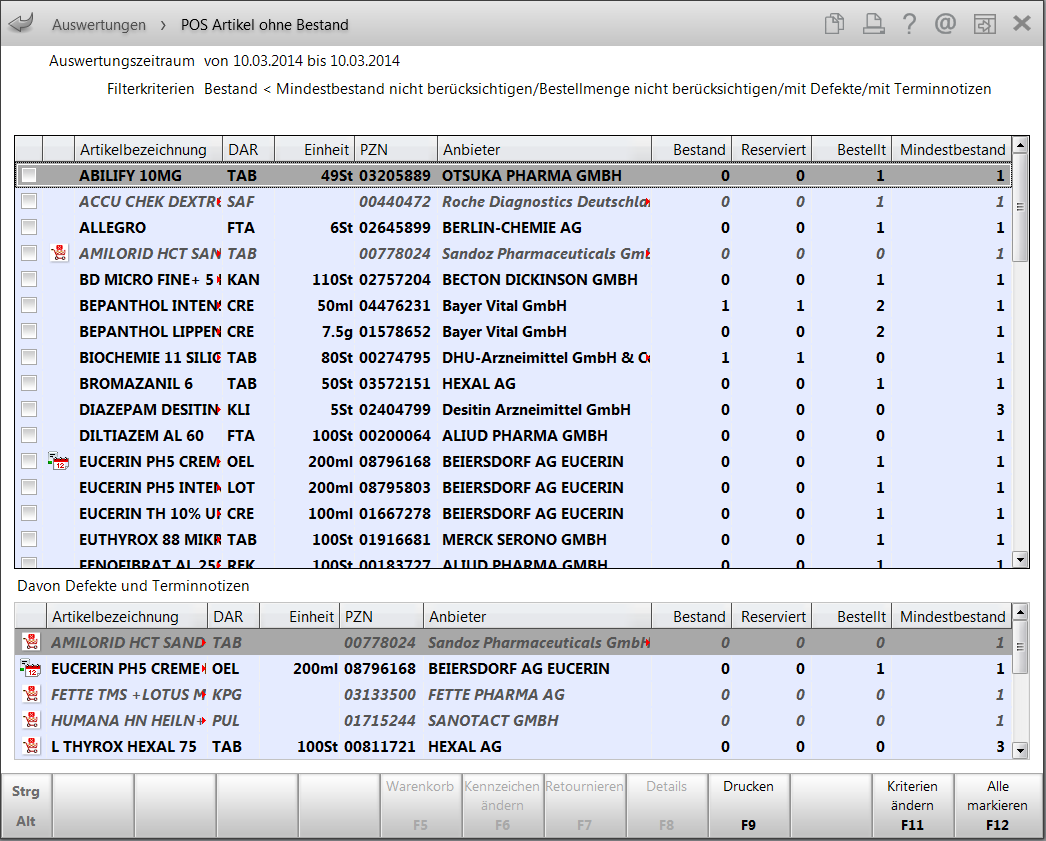Viewport: 1046px width, 841px height.
Task: Tick checkbox for AMILORID HCT SAN row
Action: (x=29, y=253)
